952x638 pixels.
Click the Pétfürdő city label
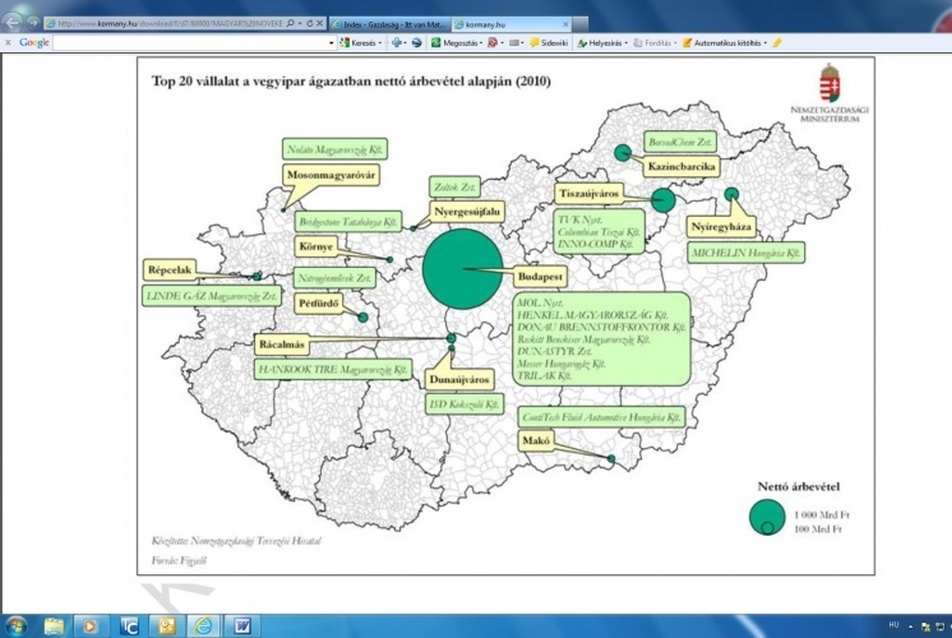pos(319,303)
